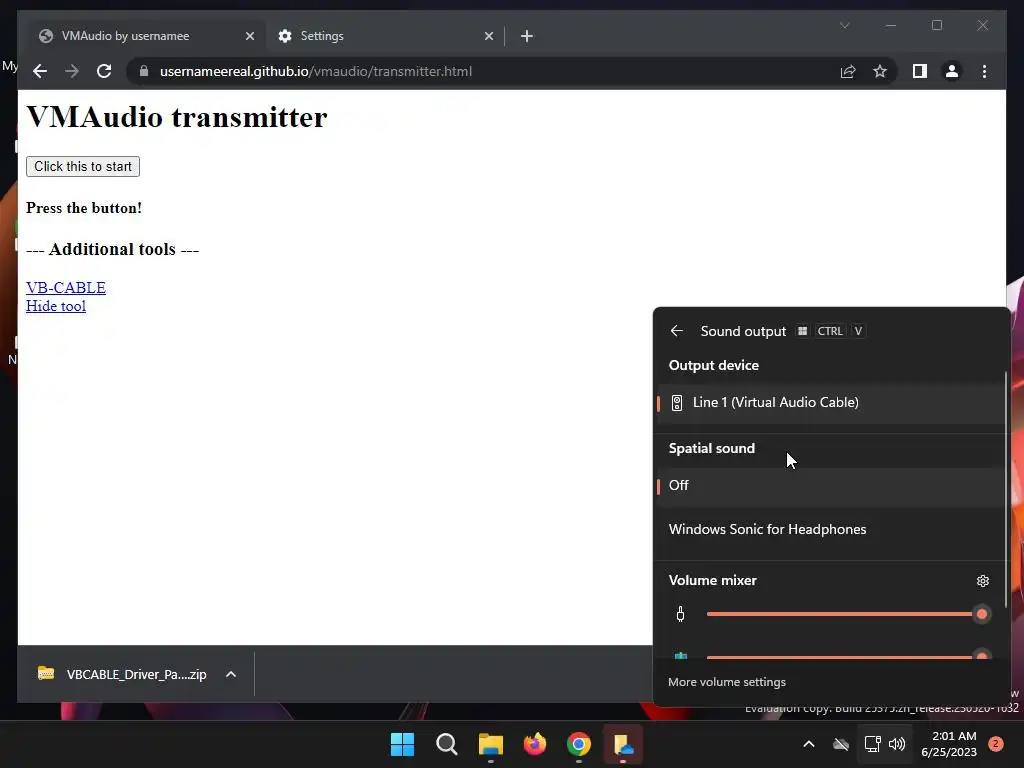Open Volume mixer settings gear
Screen dimensions: 1024x768
click(x=982, y=581)
